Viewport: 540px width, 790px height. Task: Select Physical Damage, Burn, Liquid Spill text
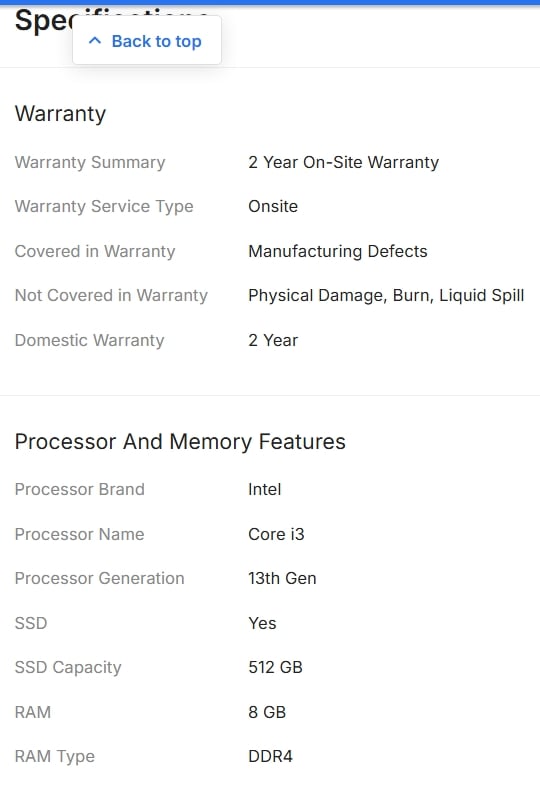[386, 295]
